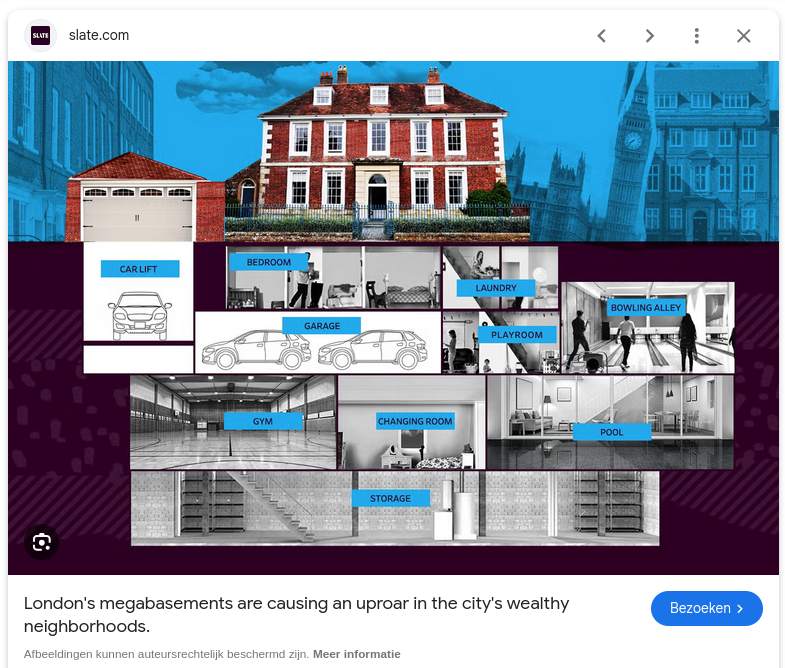Click the Bezoeken visit button
This screenshot has height=668, width=785.
[706, 608]
